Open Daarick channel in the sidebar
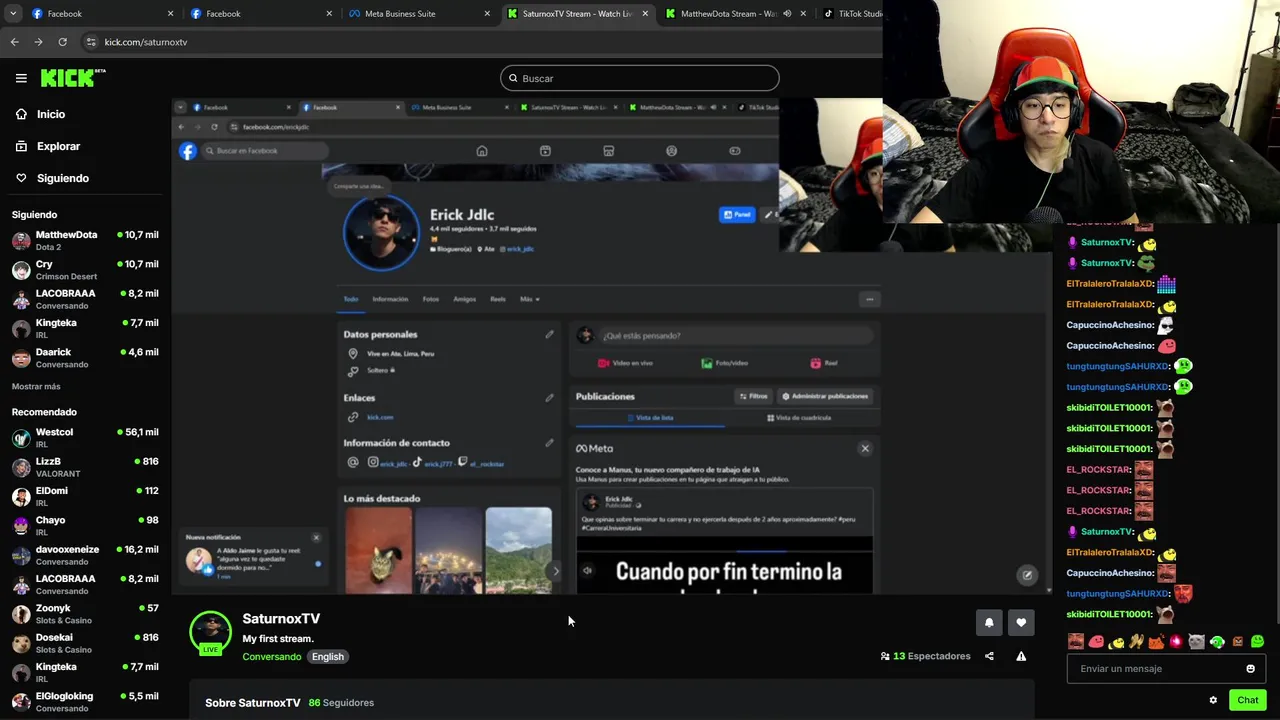1280x720 pixels. [85, 358]
